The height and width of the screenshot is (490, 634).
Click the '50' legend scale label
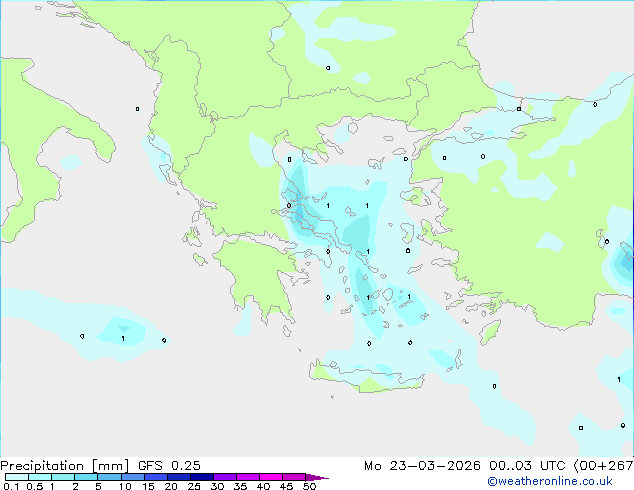[309, 486]
